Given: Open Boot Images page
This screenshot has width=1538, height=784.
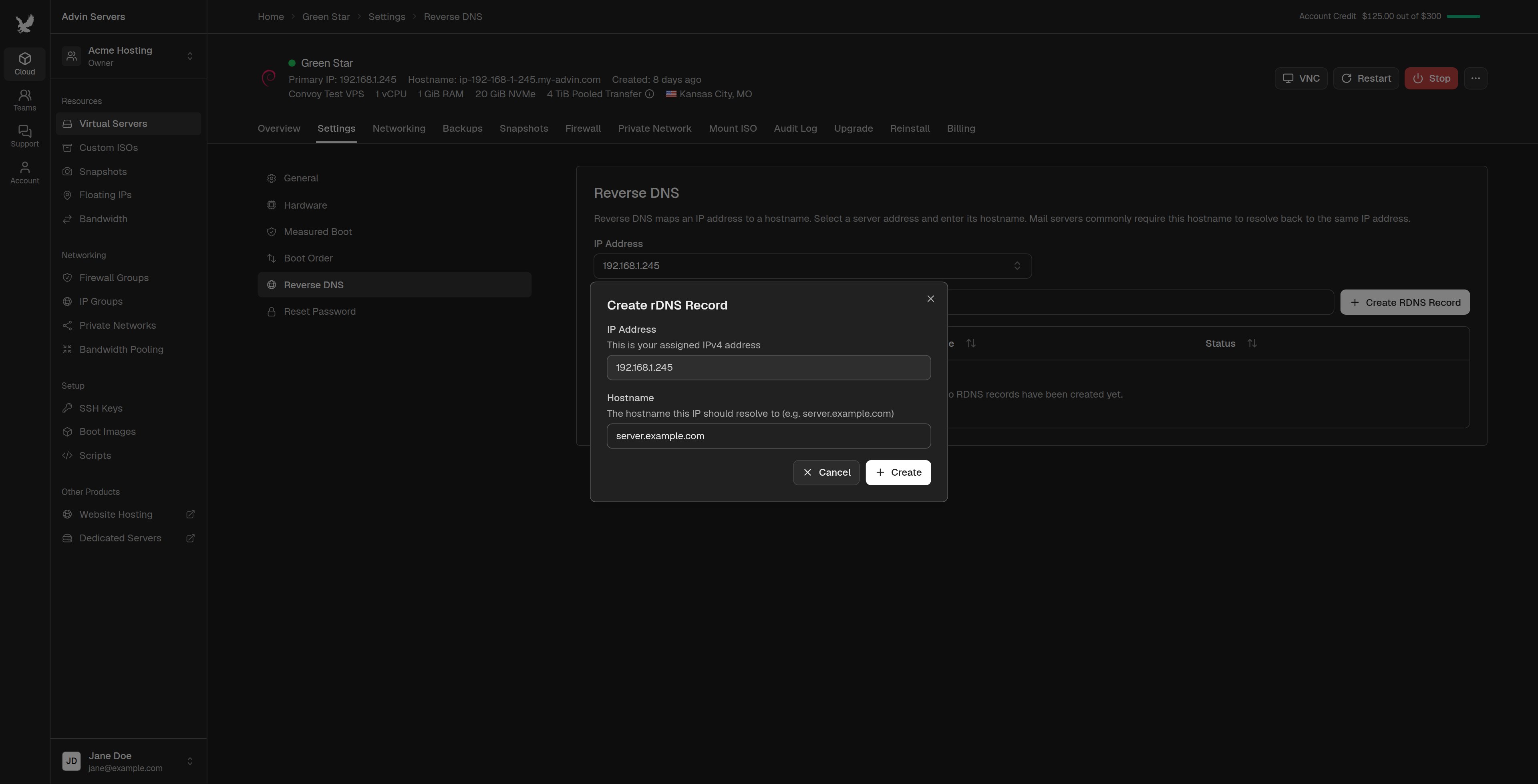Looking at the screenshot, I should pos(128,432).
